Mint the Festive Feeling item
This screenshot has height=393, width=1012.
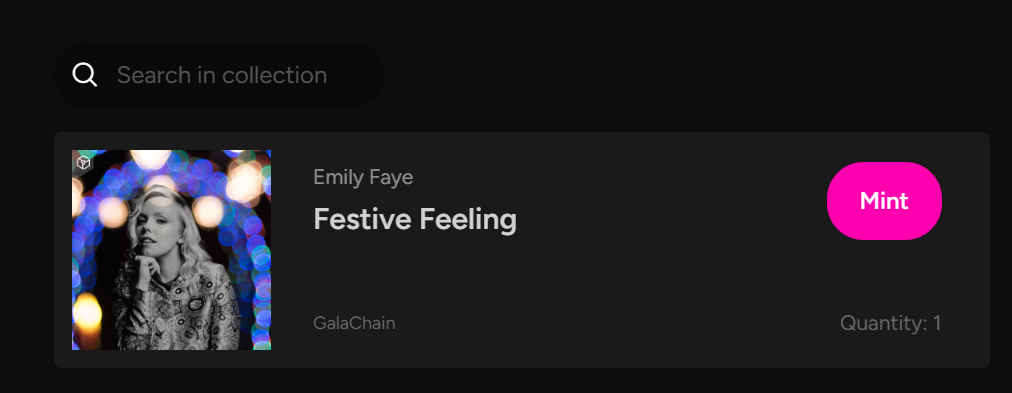(x=884, y=201)
